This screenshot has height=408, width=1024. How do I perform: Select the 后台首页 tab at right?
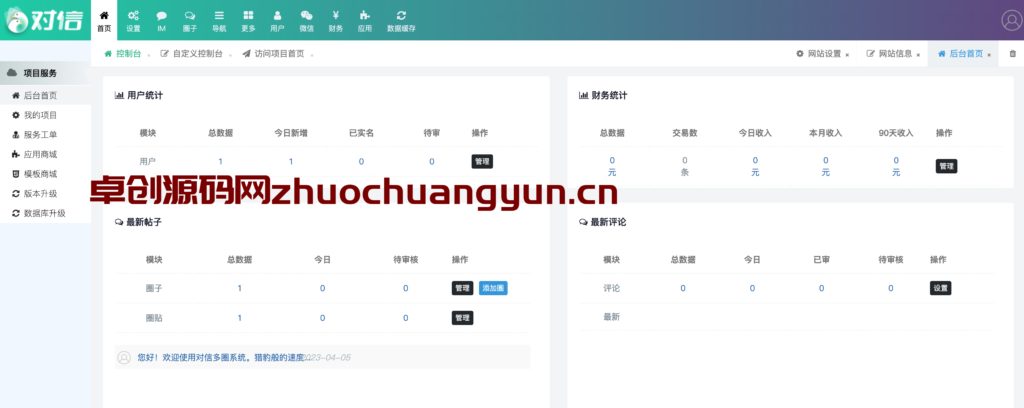961,54
